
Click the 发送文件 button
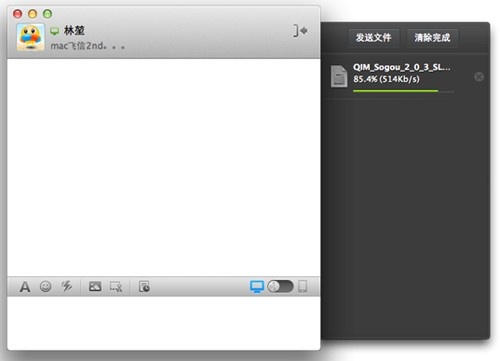click(373, 37)
